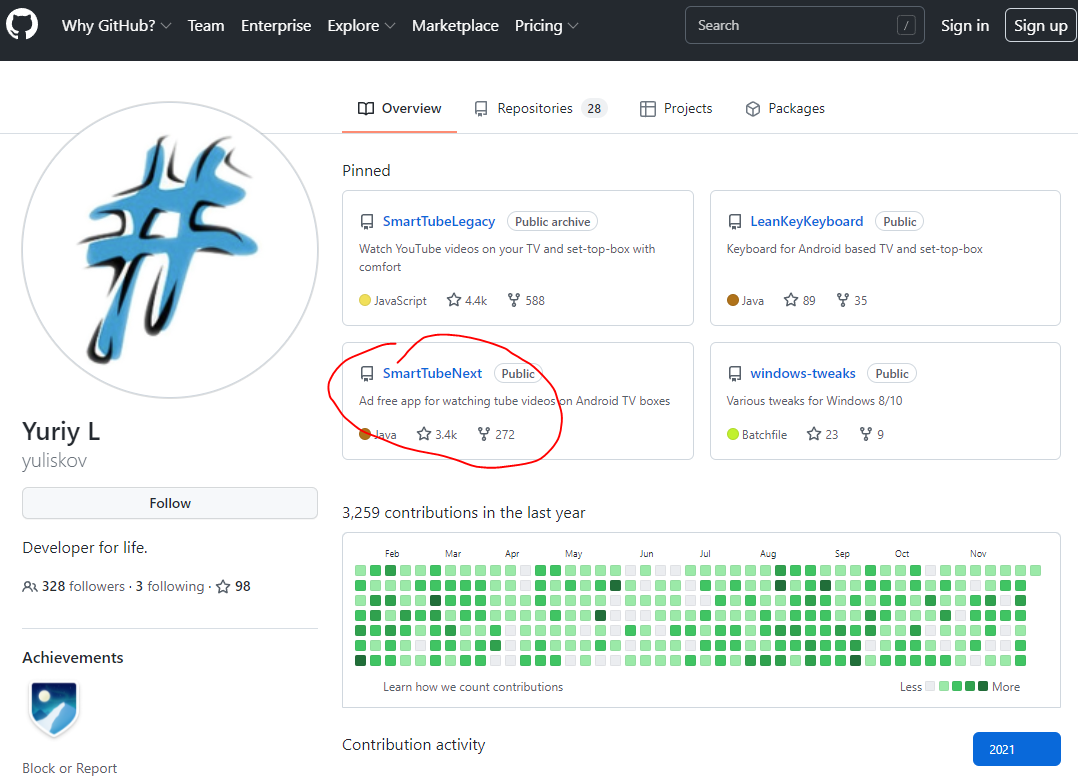This screenshot has width=1078, height=781.
Task: Click the Public badge on windows-tweaks card
Action: click(x=892, y=373)
